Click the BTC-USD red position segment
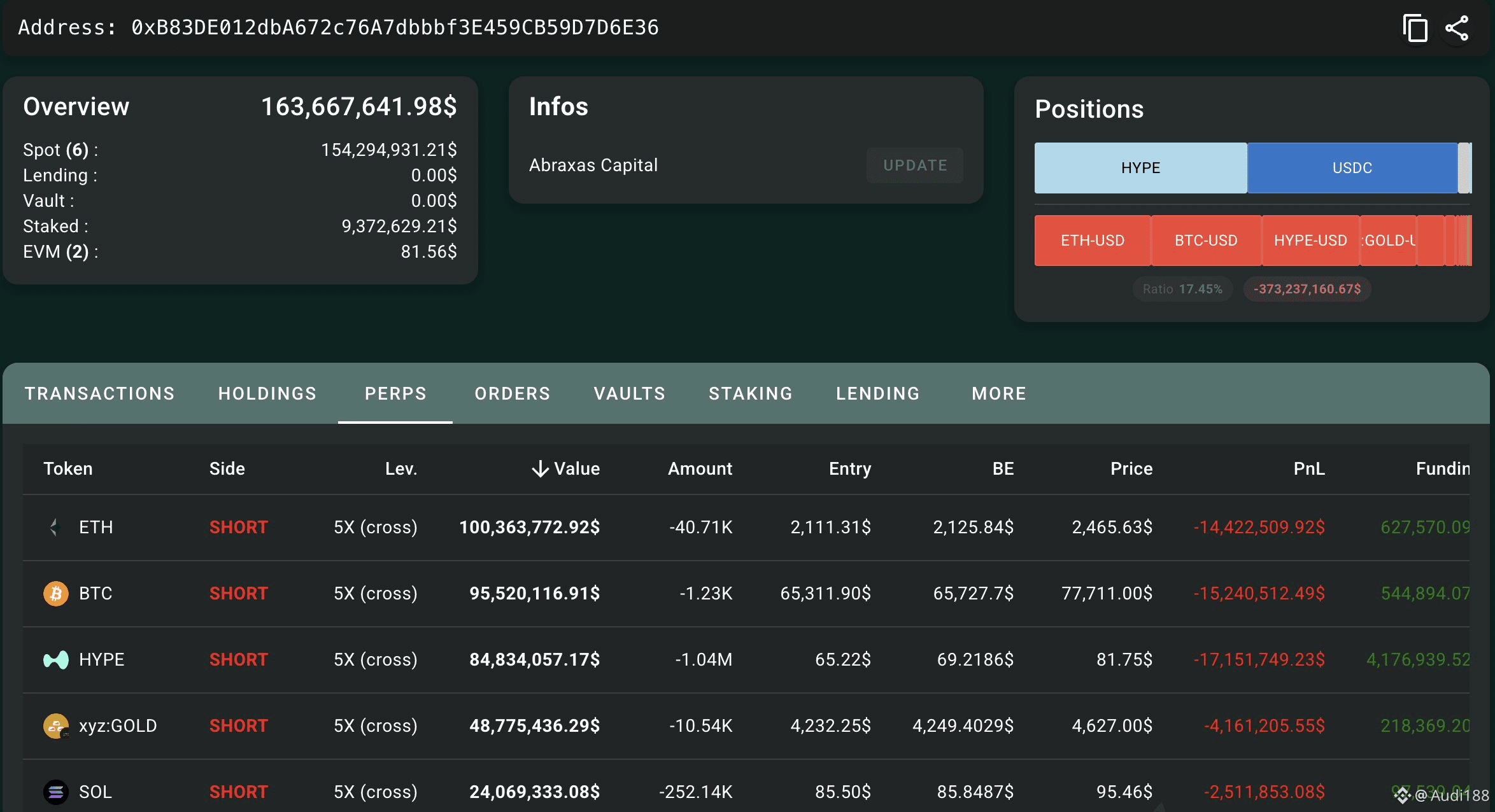 point(1206,241)
